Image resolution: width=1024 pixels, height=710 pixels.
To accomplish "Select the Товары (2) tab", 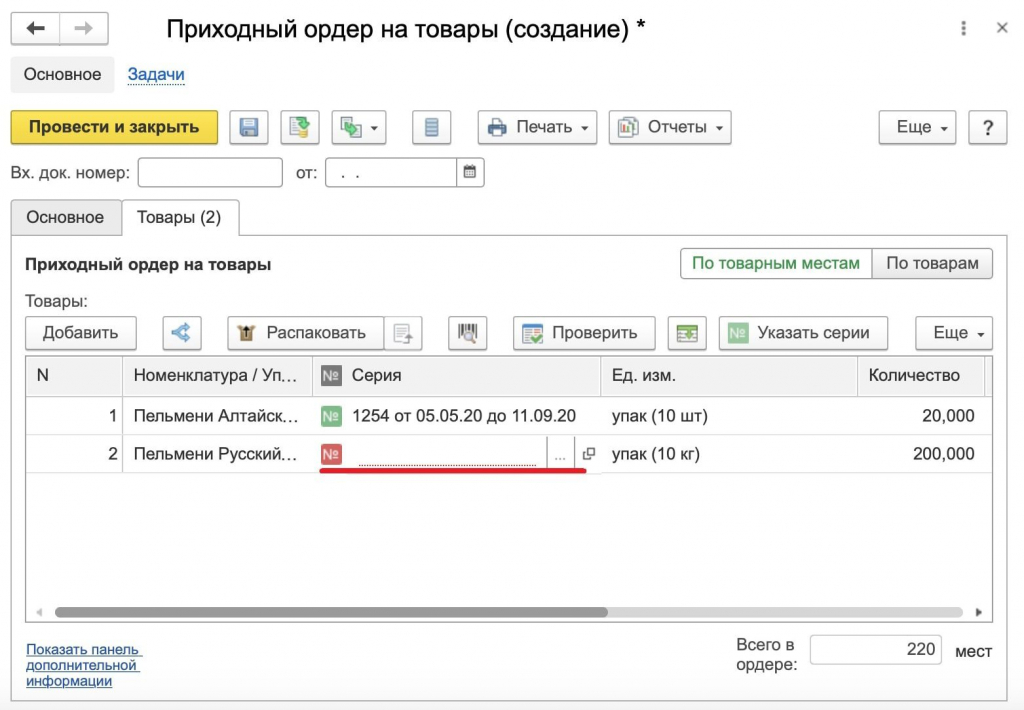I will click(x=179, y=217).
